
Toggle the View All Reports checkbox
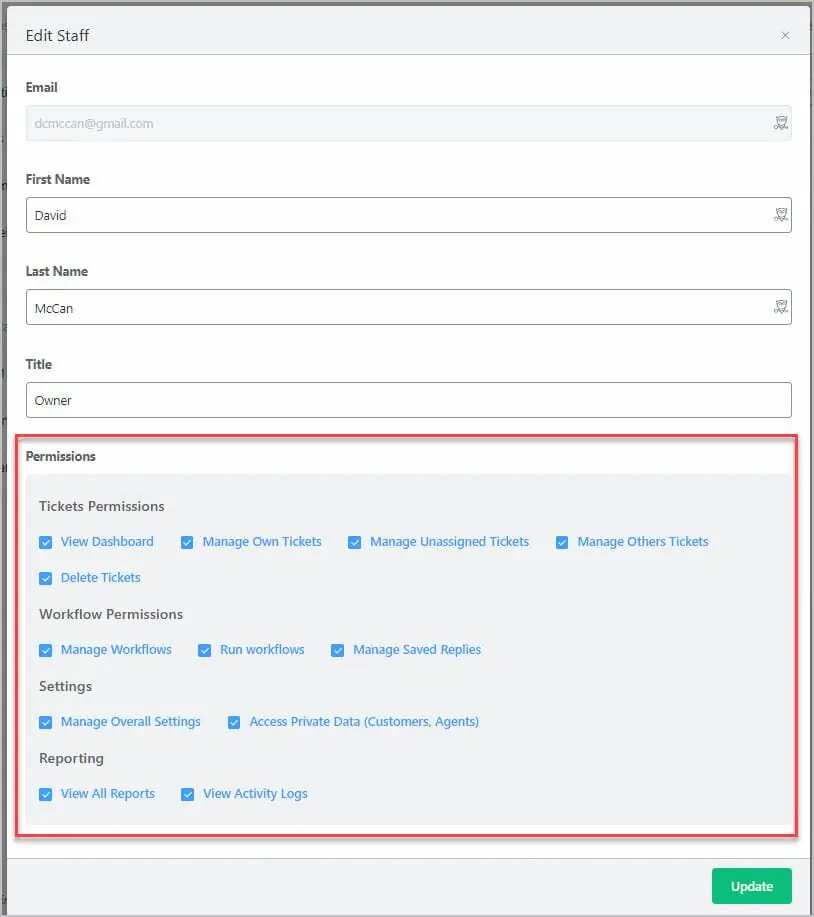tap(46, 794)
